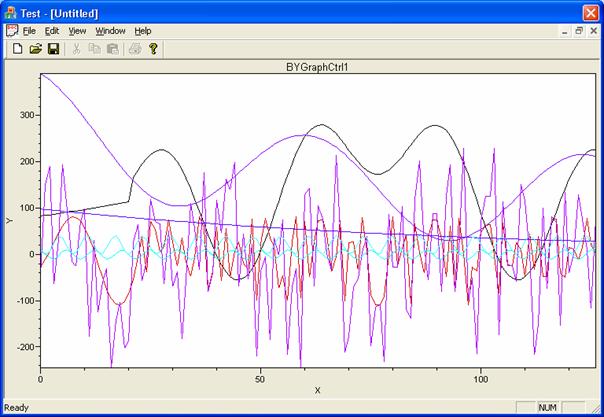Click the NUM indicator in status bar
Image resolution: width=604 pixels, height=417 pixels.
tap(548, 408)
